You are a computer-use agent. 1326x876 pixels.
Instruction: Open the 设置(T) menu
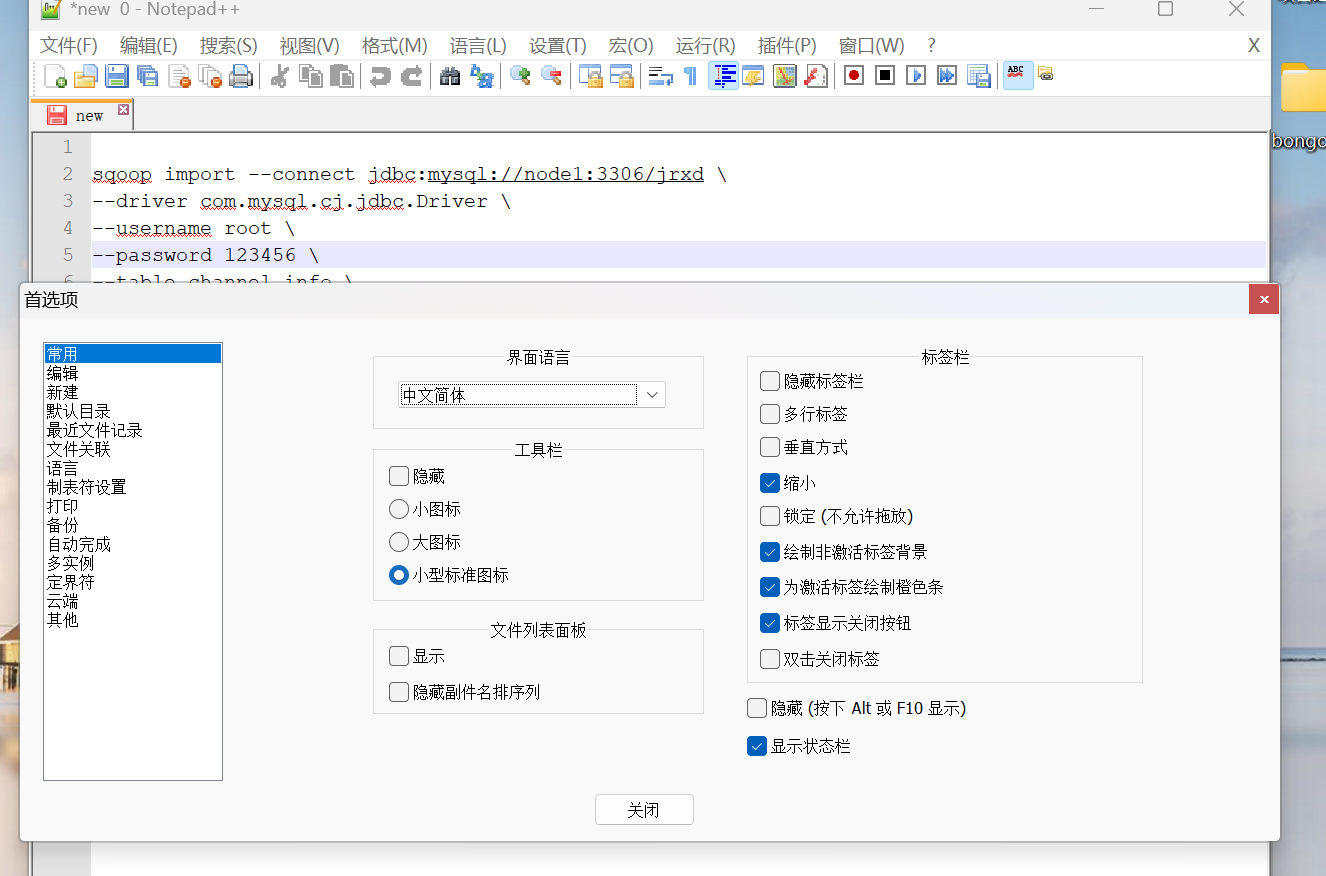pyautogui.click(x=558, y=46)
